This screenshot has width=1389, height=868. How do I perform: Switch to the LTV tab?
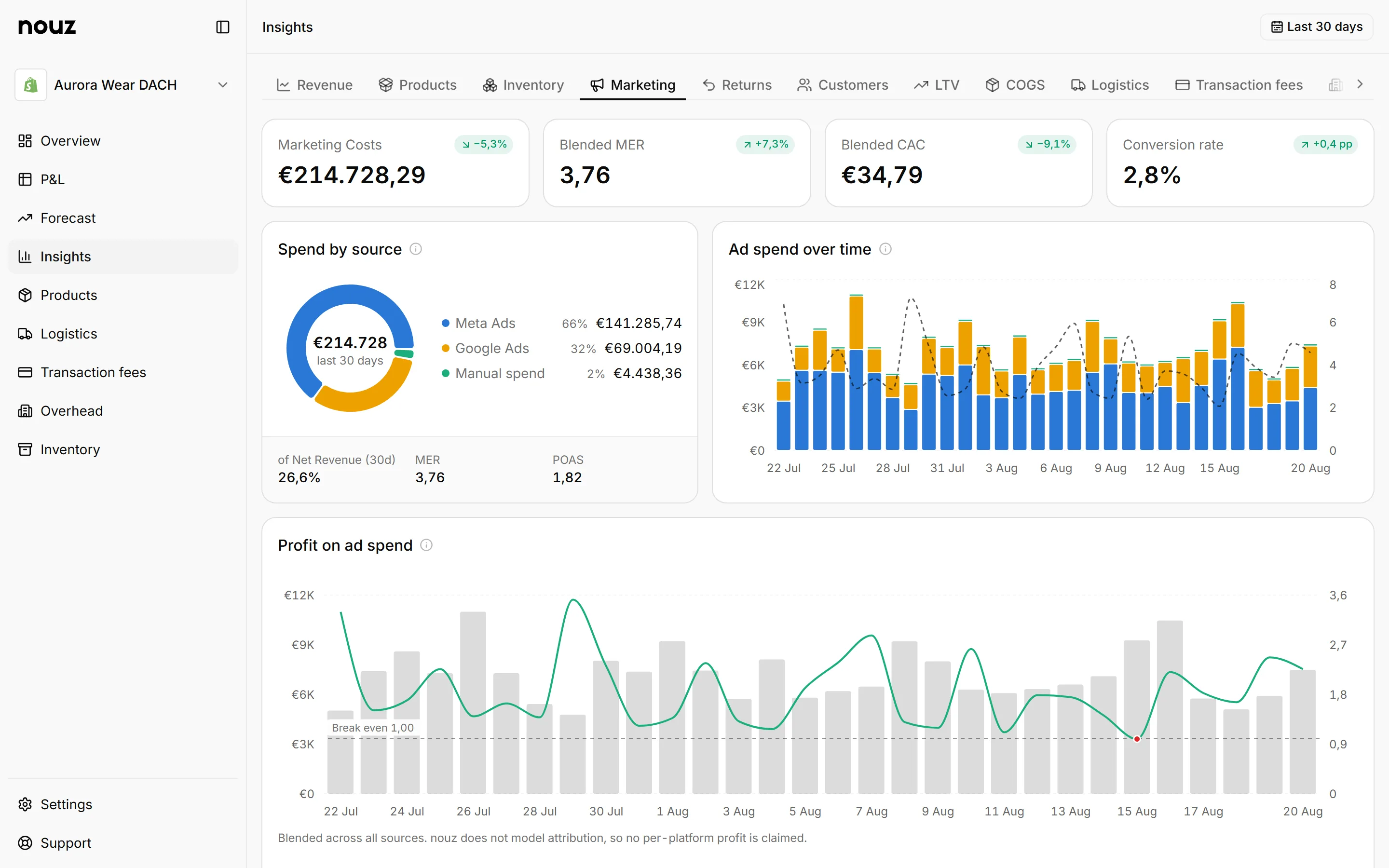pos(936,85)
